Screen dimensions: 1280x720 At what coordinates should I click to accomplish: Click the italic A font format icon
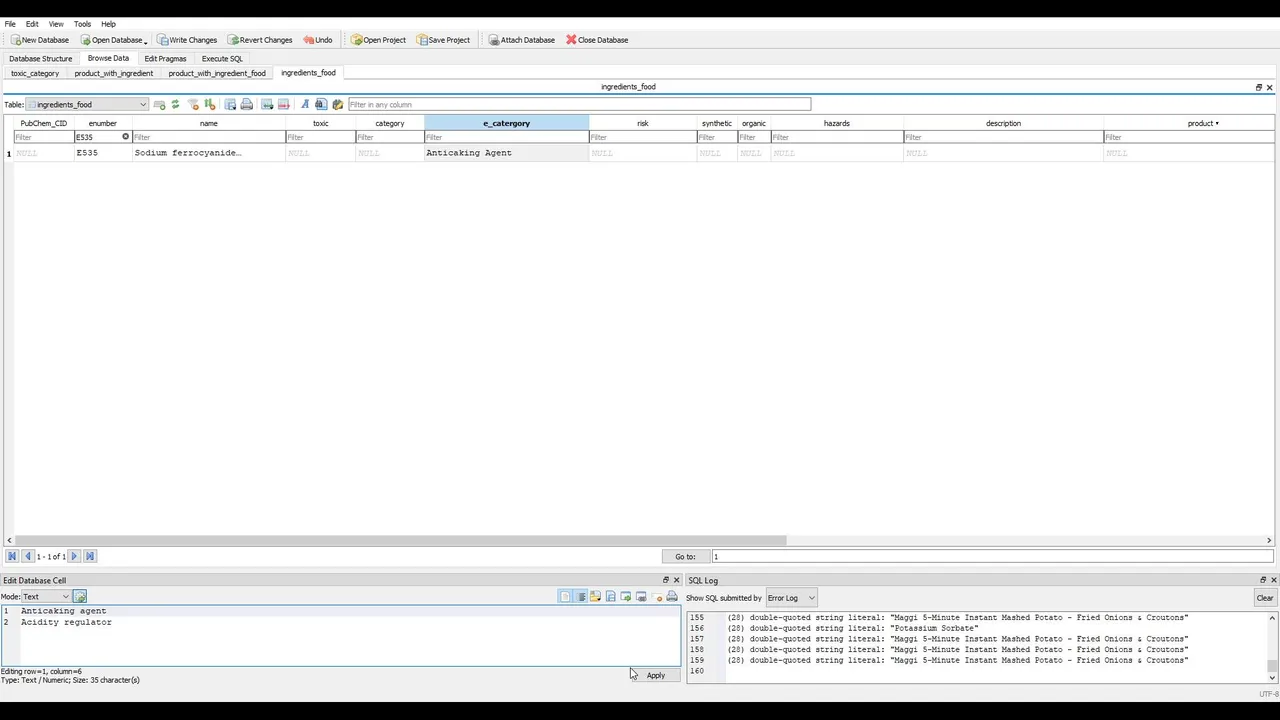coord(305,104)
